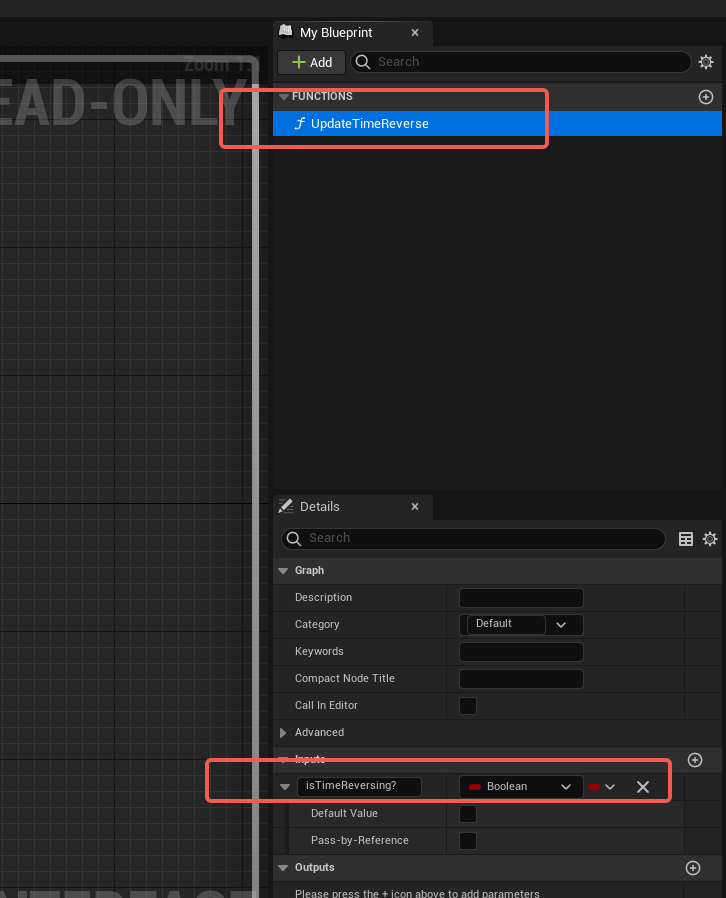Click the My Blueprint book icon
Viewport: 726px width, 898px height.
tap(286, 32)
